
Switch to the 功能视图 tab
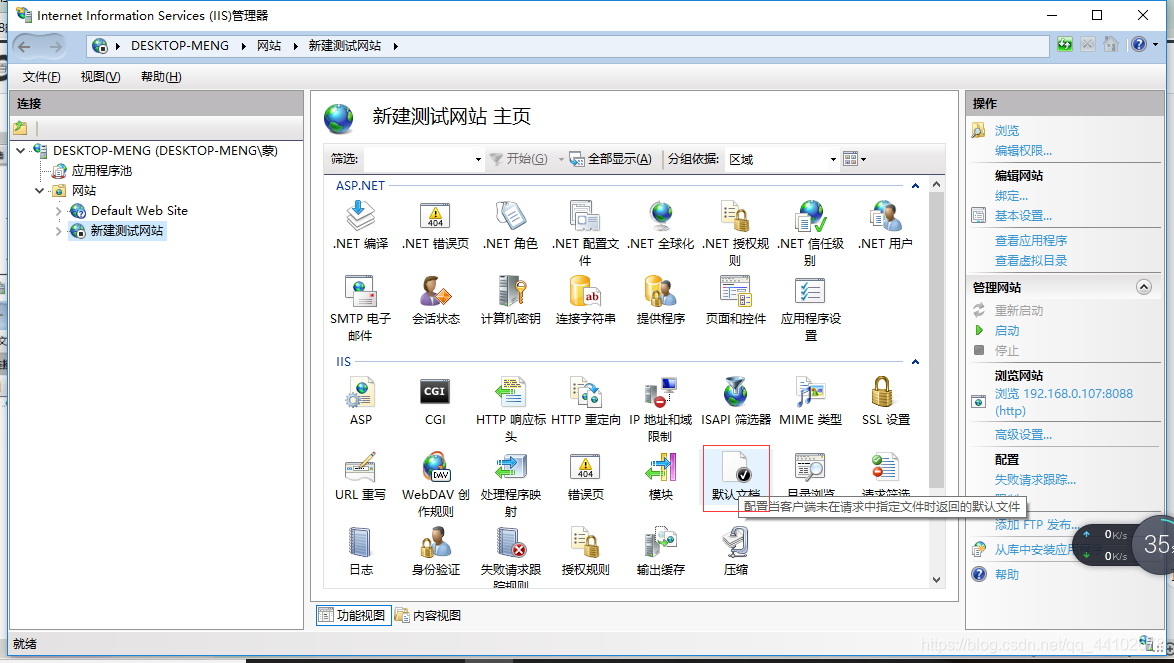[353, 615]
